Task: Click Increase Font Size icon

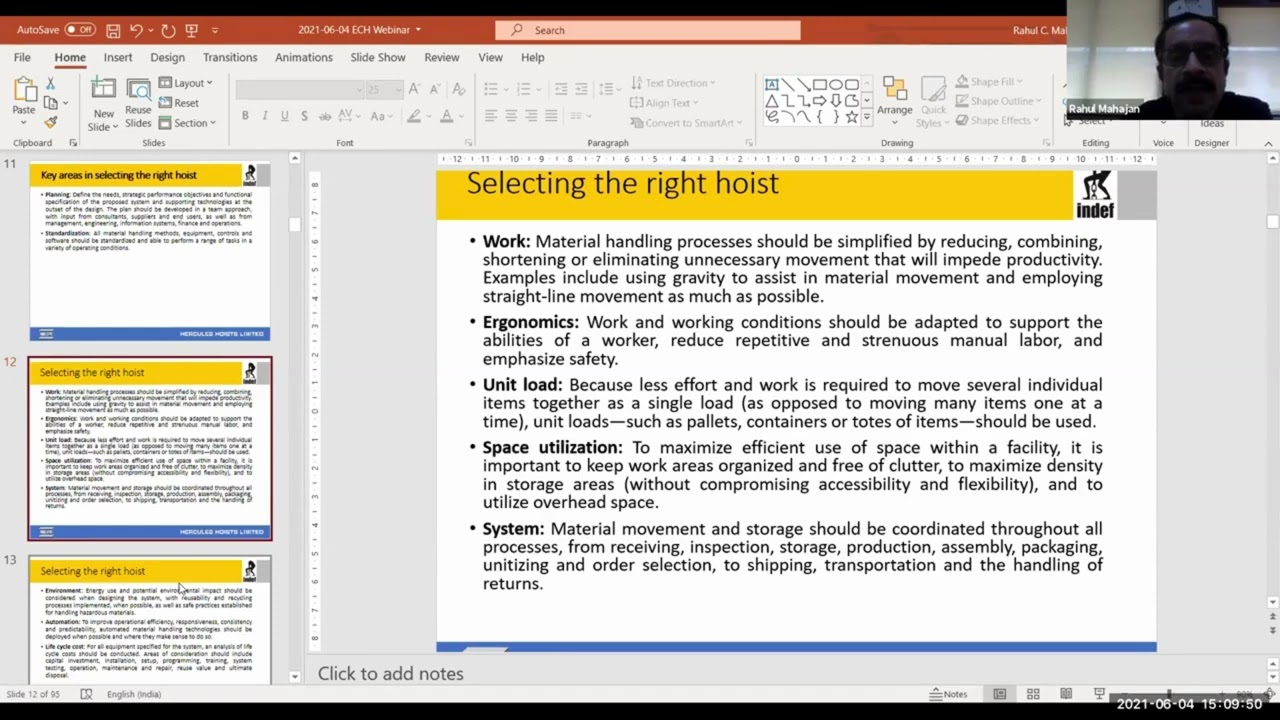Action: coord(415,90)
